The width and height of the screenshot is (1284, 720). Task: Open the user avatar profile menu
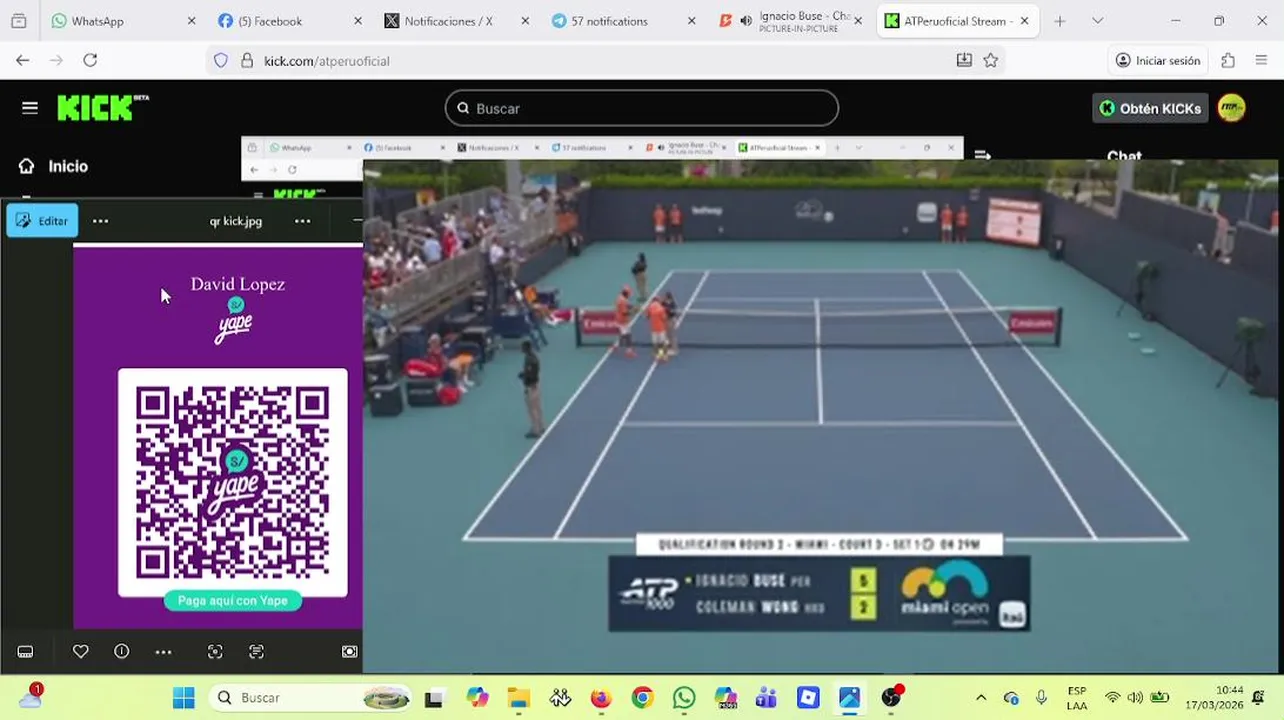coord(1231,108)
